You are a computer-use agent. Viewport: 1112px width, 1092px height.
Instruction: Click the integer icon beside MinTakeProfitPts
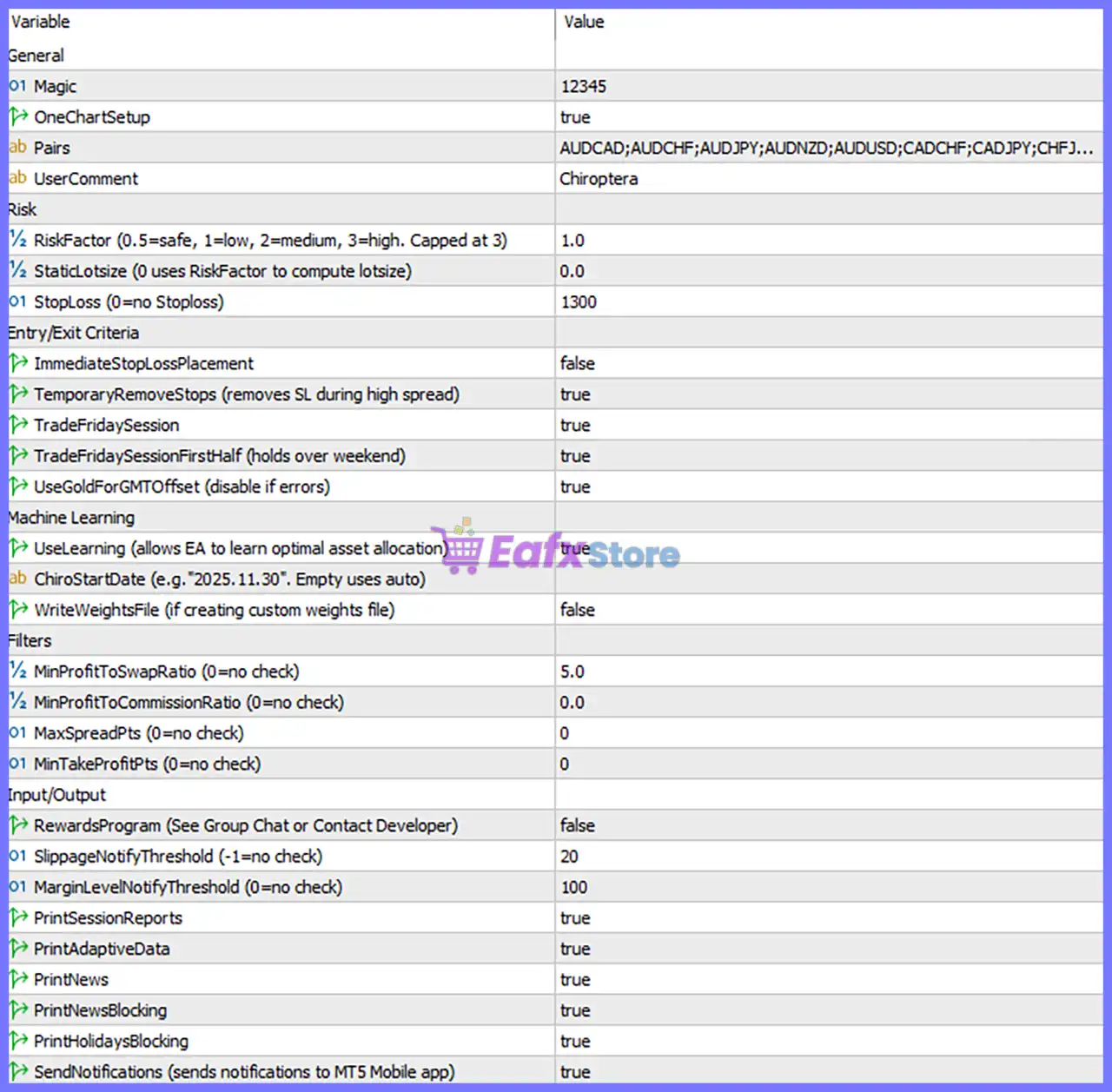click(x=17, y=764)
